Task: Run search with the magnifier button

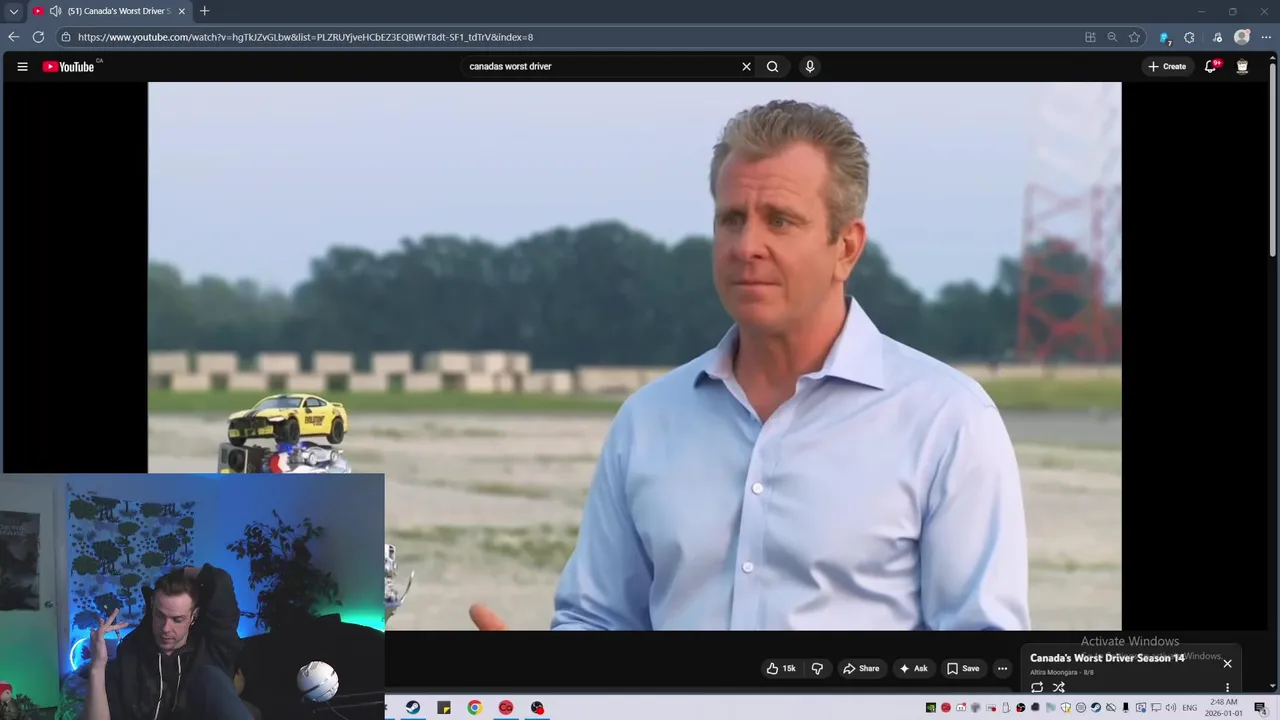Action: (772, 67)
